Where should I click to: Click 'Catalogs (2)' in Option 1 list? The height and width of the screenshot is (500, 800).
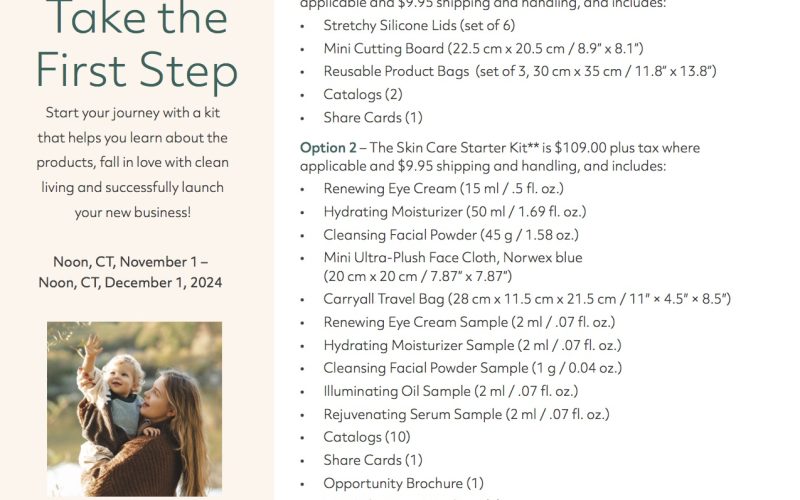[363, 94]
